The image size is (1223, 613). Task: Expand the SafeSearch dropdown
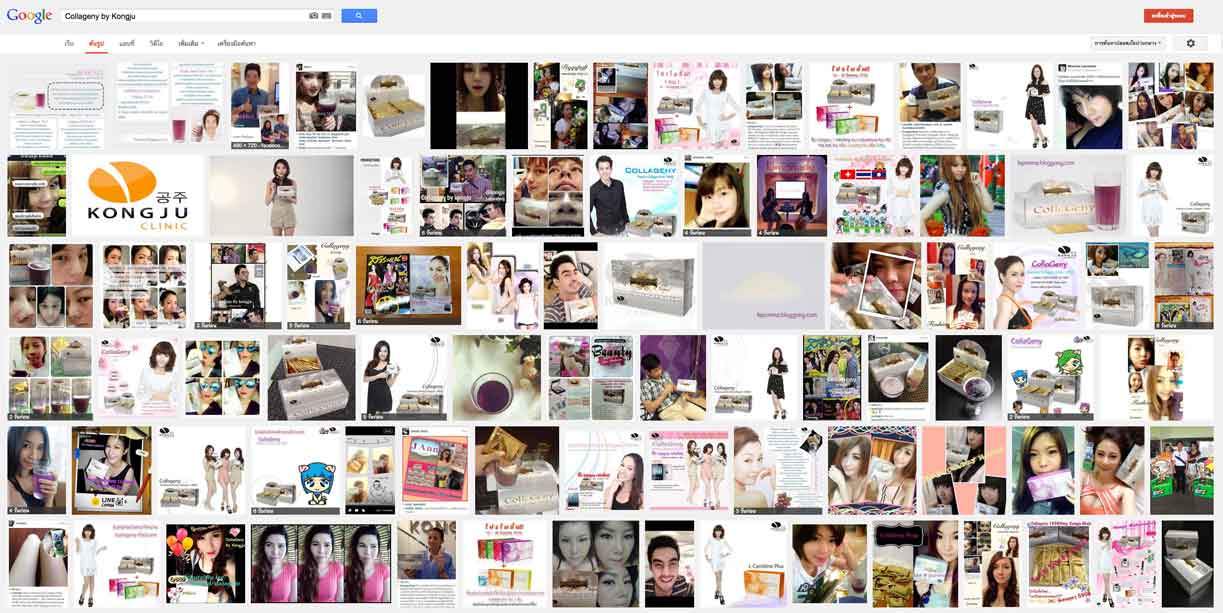click(x=1128, y=43)
